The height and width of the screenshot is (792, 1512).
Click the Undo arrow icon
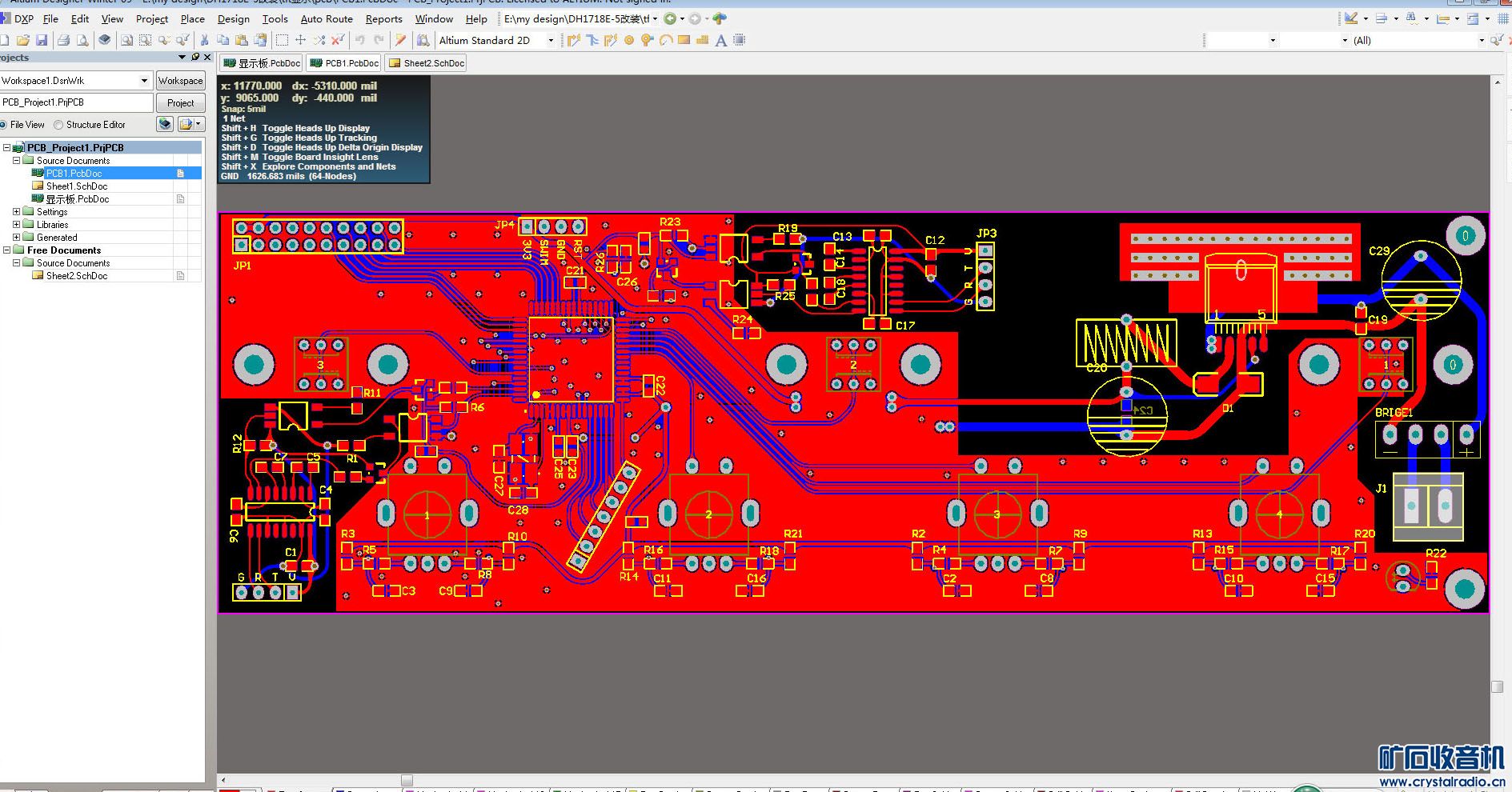pos(360,40)
